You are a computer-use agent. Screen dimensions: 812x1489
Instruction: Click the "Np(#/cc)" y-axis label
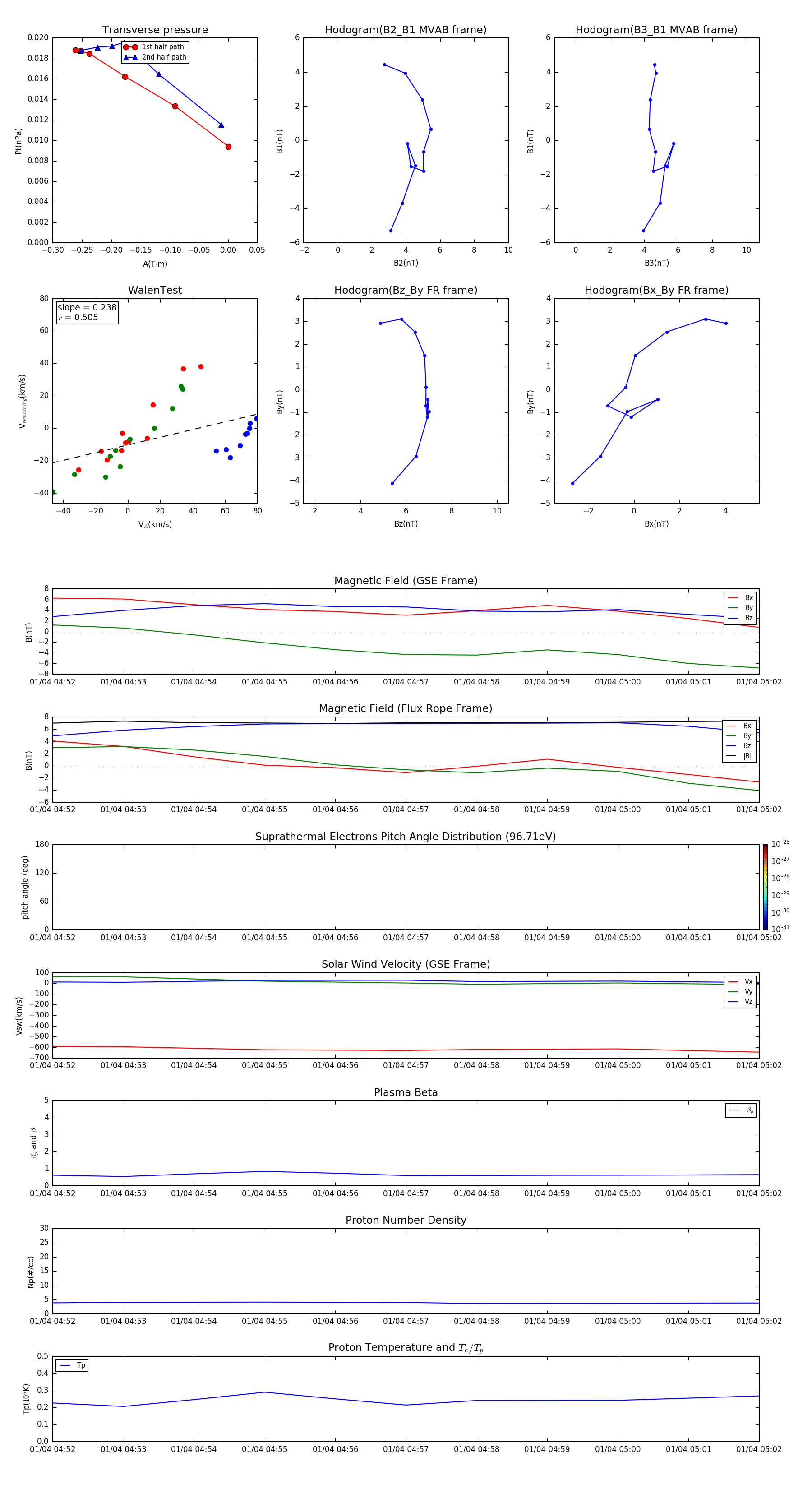(31, 1272)
